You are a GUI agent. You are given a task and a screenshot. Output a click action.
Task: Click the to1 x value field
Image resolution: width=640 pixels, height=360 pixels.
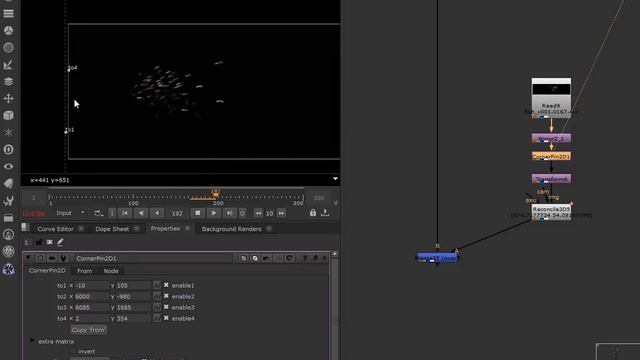(x=91, y=285)
